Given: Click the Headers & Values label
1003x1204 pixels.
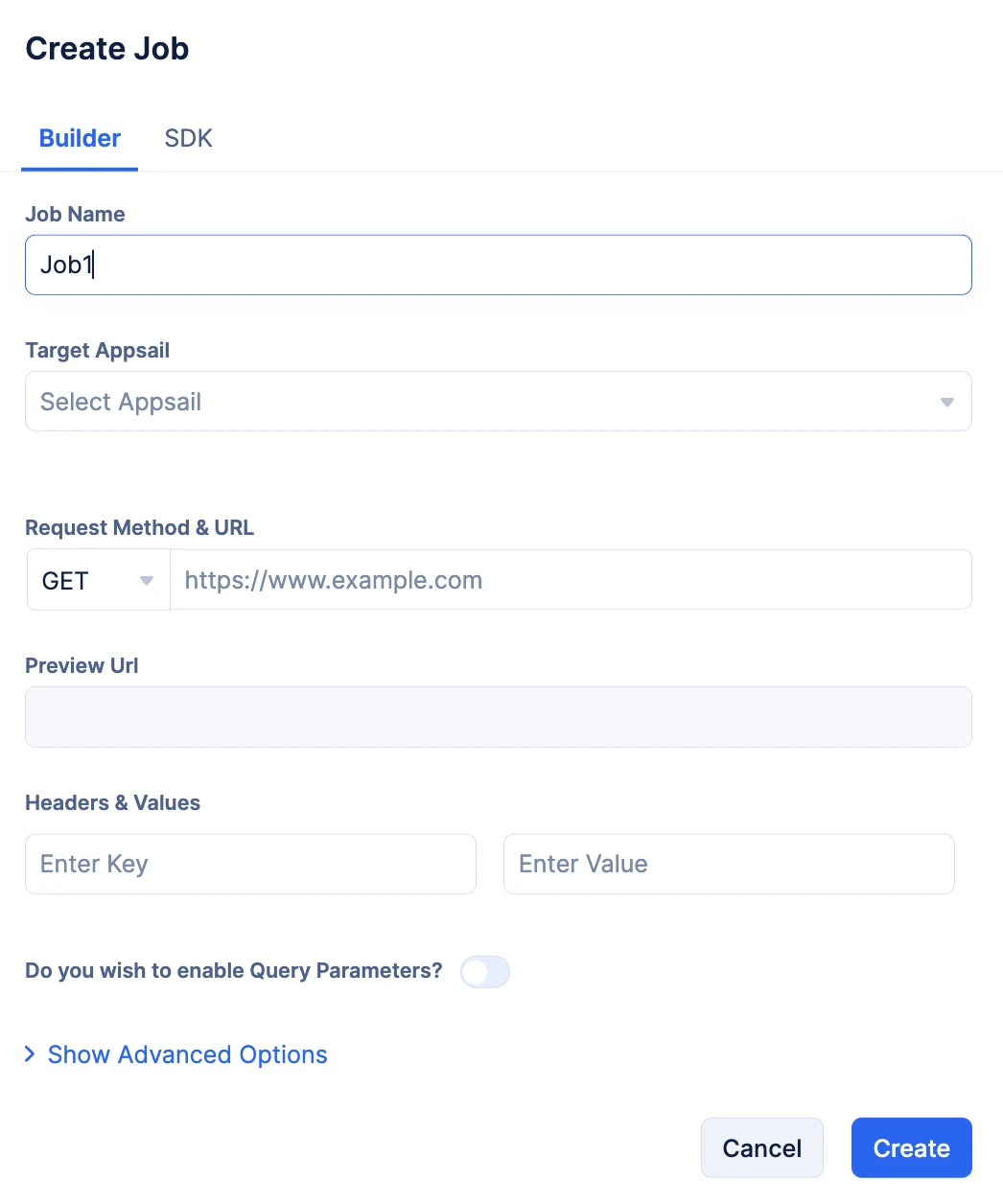Looking at the screenshot, I should click(x=112, y=802).
